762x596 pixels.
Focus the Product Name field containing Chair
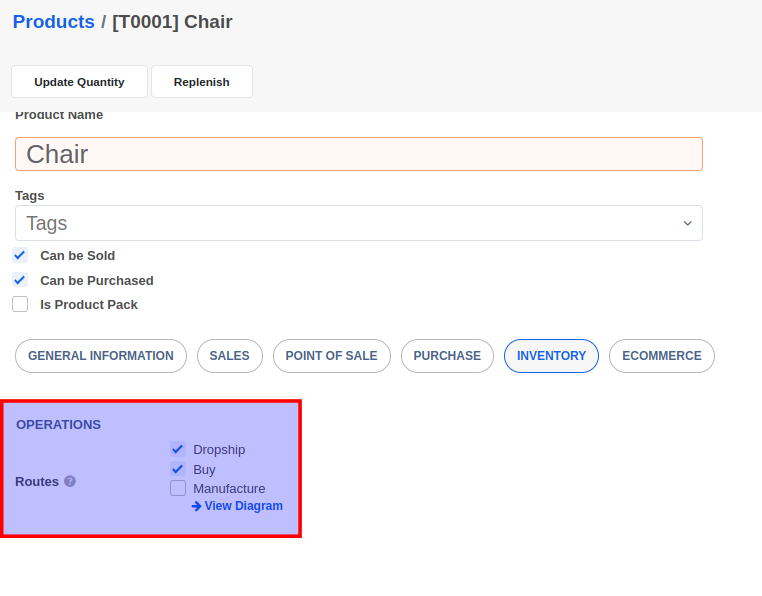[358, 154]
